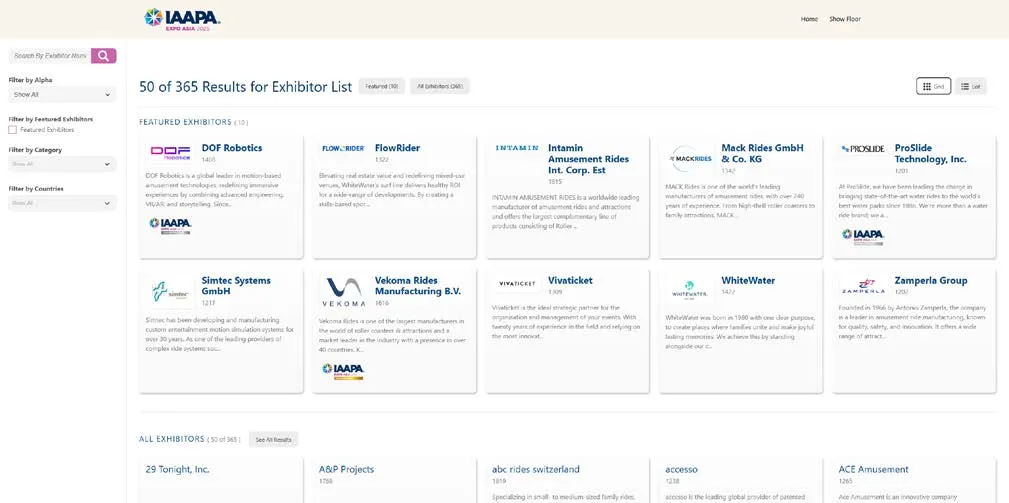Open Show Floor in top navigation
Viewport: 1009px width, 503px height.
click(844, 19)
